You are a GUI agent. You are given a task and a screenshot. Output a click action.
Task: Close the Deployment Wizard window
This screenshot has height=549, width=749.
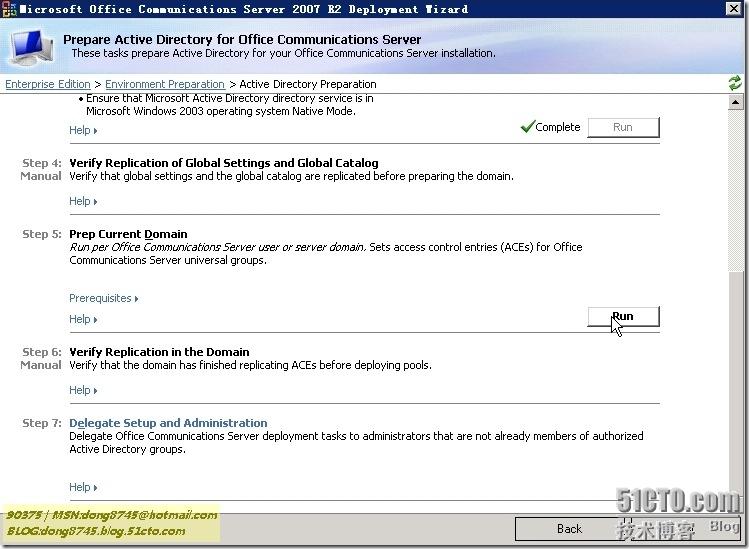(734, 8)
